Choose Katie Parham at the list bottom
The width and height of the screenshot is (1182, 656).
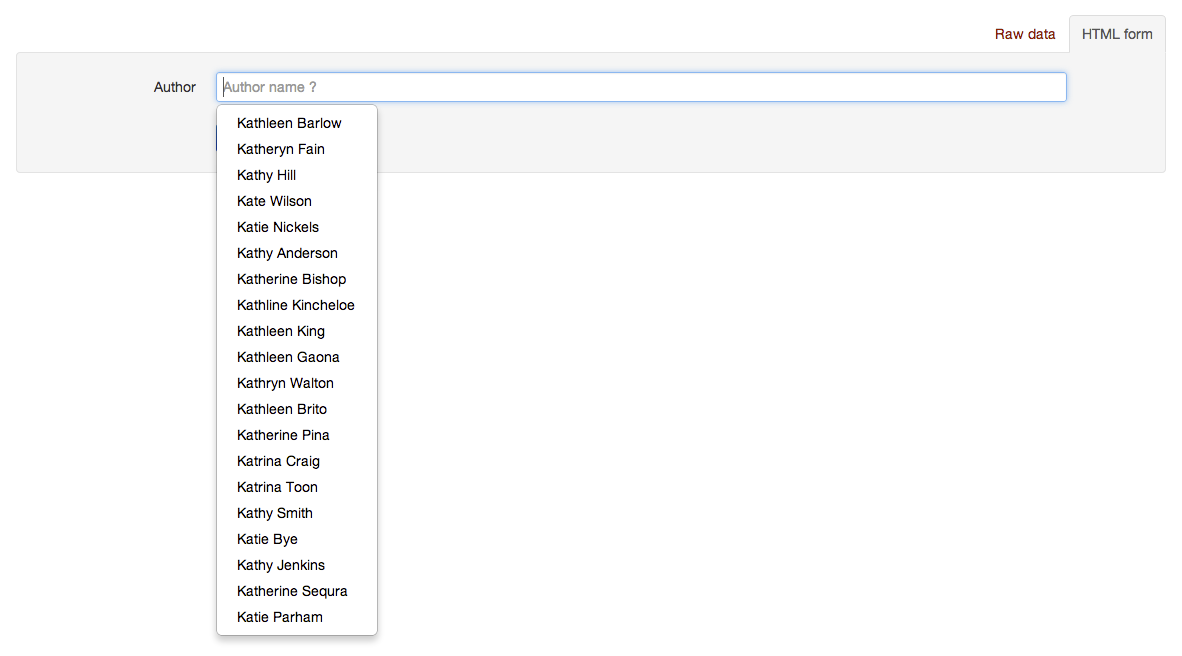point(280,617)
